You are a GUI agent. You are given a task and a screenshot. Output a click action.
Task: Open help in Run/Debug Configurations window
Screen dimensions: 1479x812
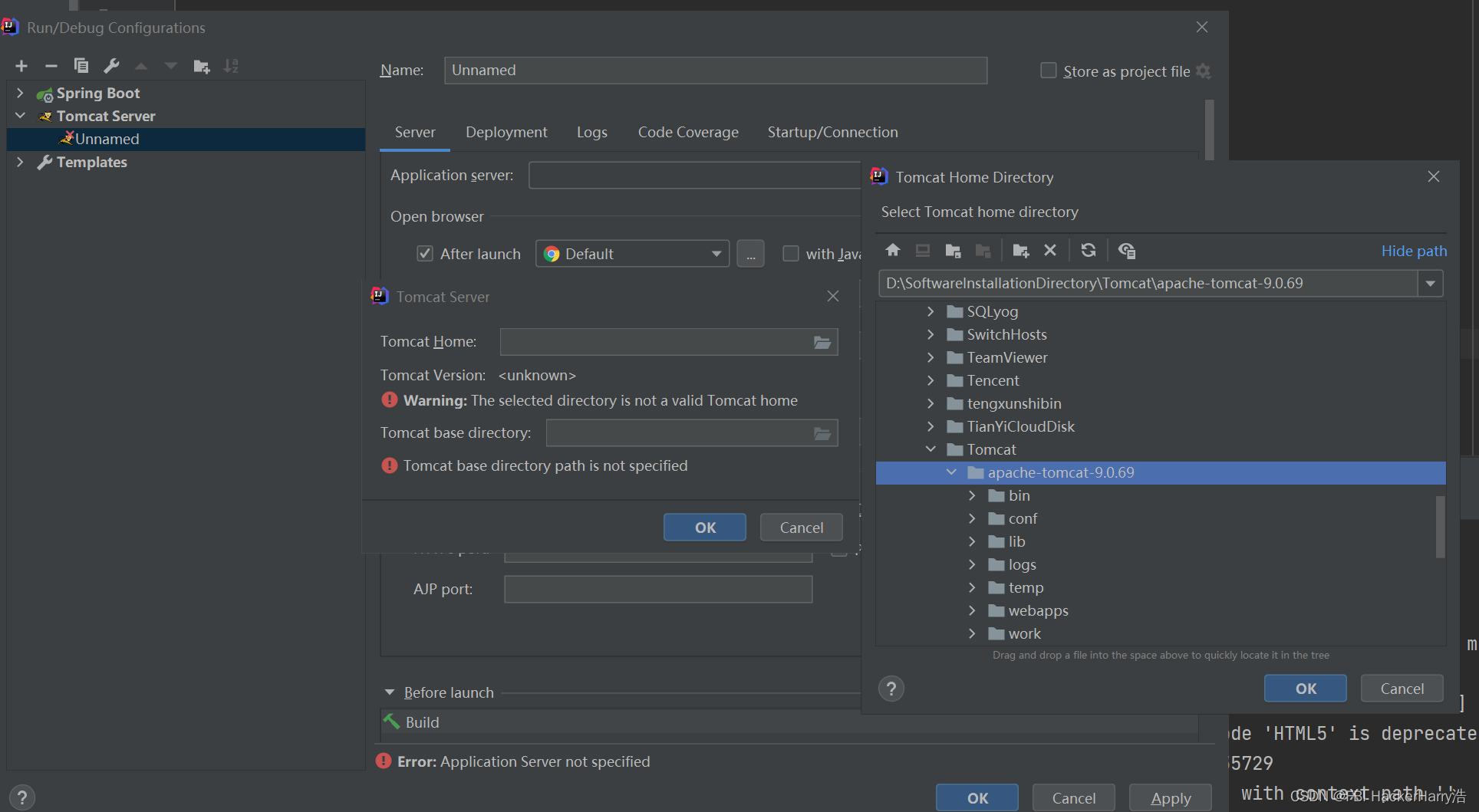pyautogui.click(x=22, y=797)
